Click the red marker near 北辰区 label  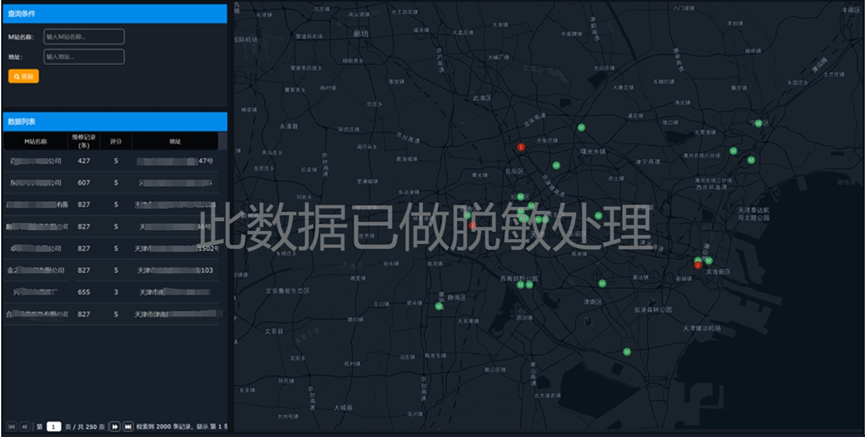pos(521,147)
